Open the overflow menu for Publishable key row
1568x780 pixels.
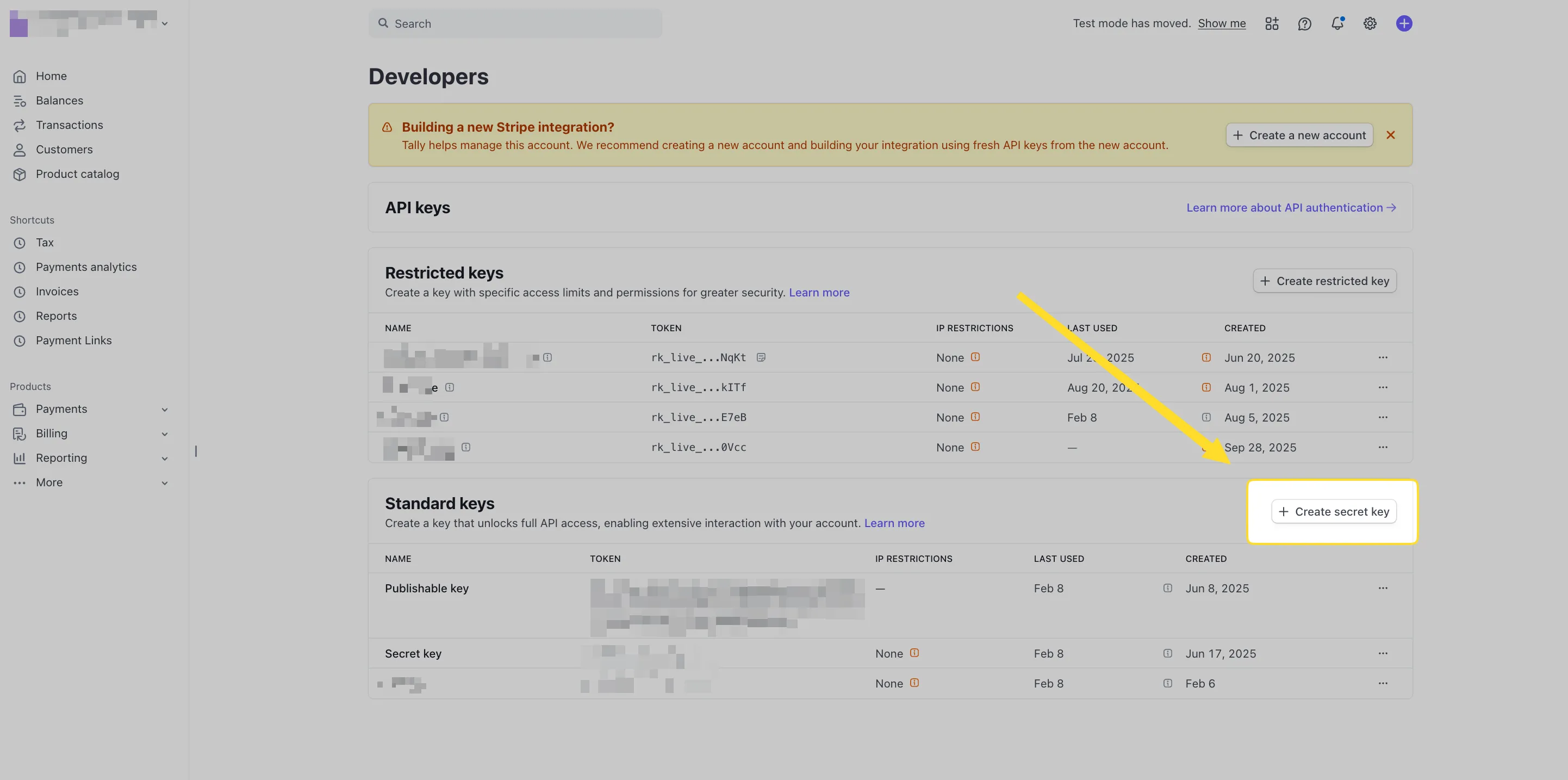click(x=1383, y=588)
